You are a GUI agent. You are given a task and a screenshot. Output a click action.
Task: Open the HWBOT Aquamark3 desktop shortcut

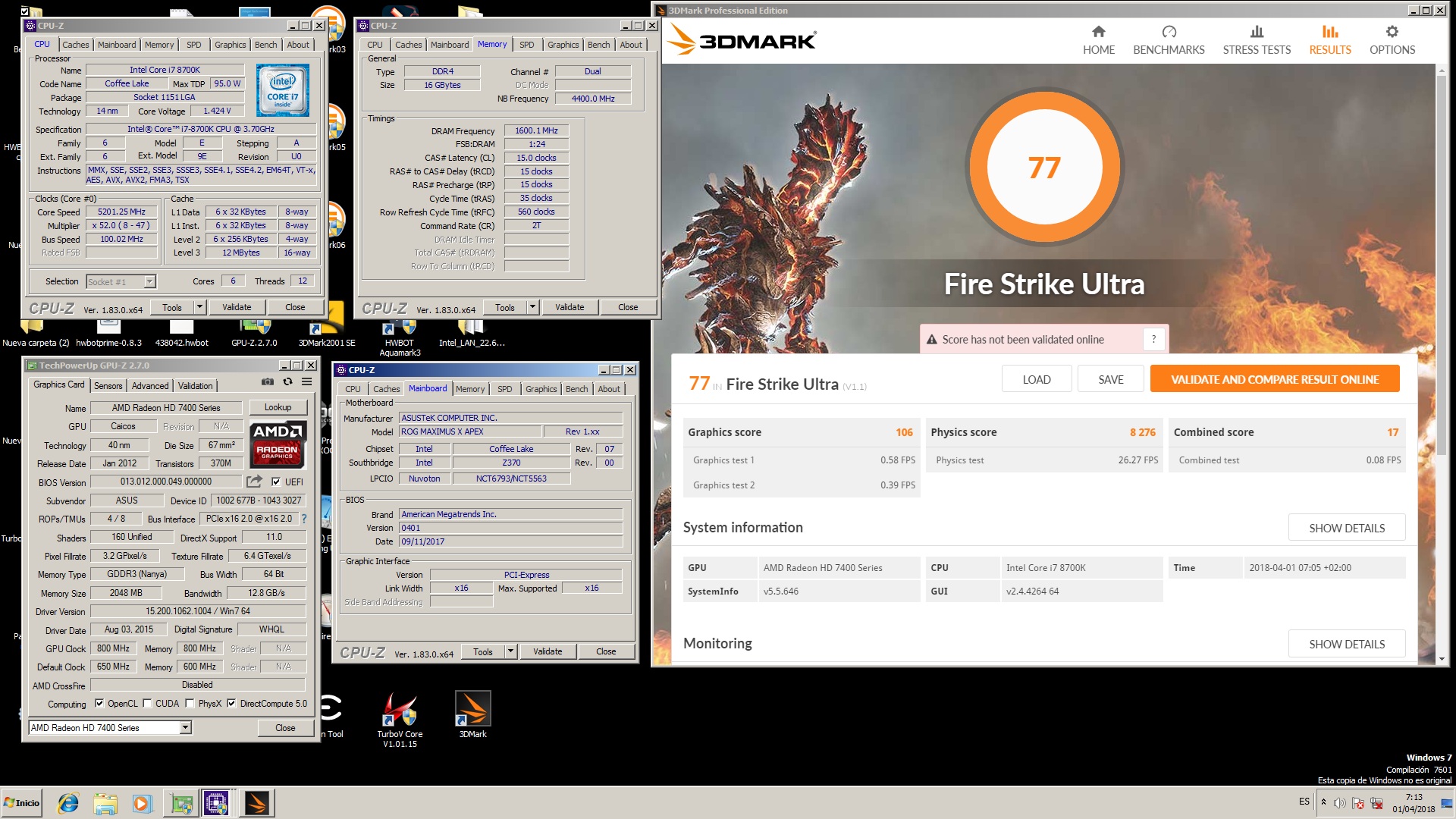coord(400,338)
